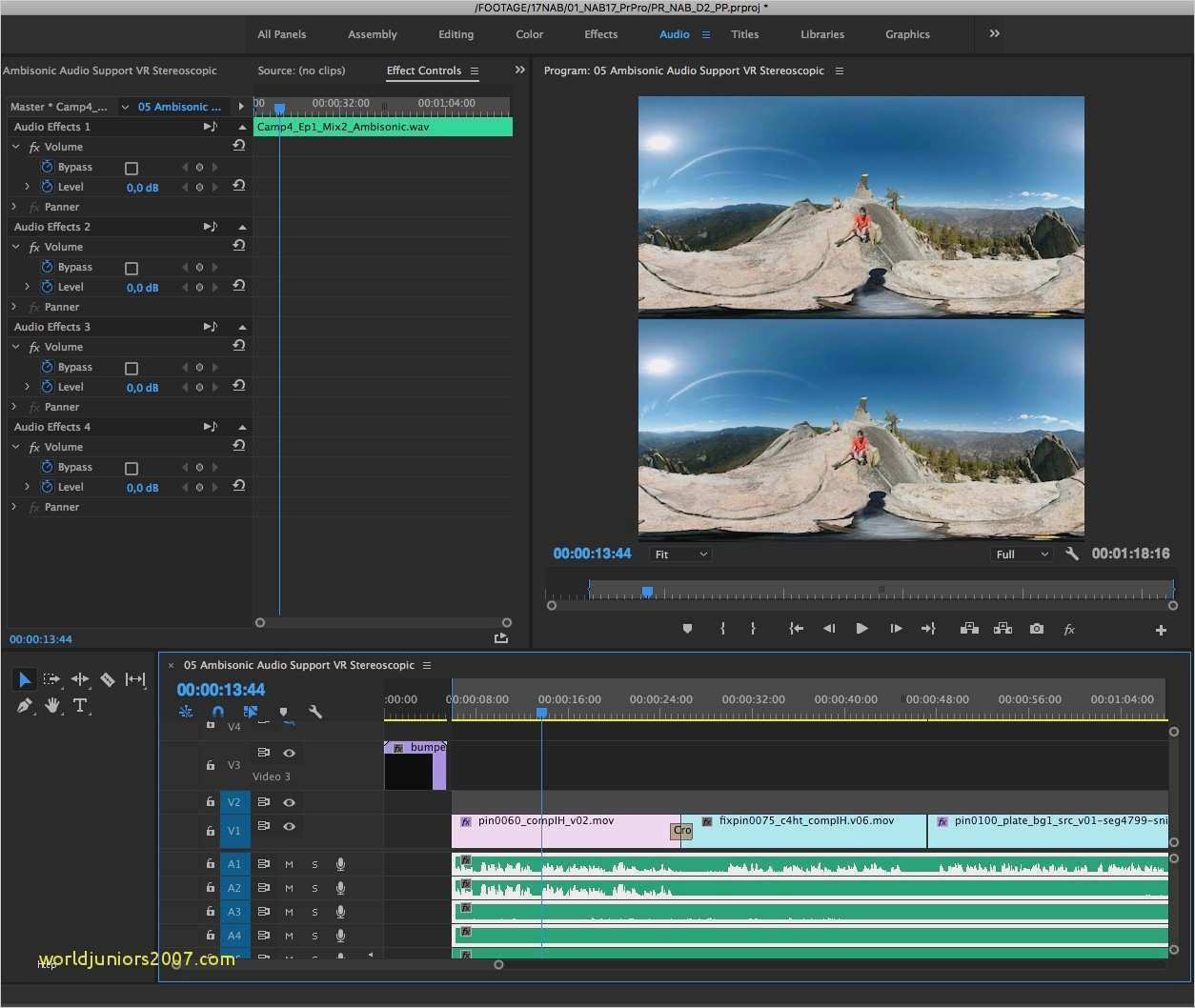Image resolution: width=1195 pixels, height=1008 pixels.
Task: Show more workspaces with the double chevron
Action: pos(994,34)
